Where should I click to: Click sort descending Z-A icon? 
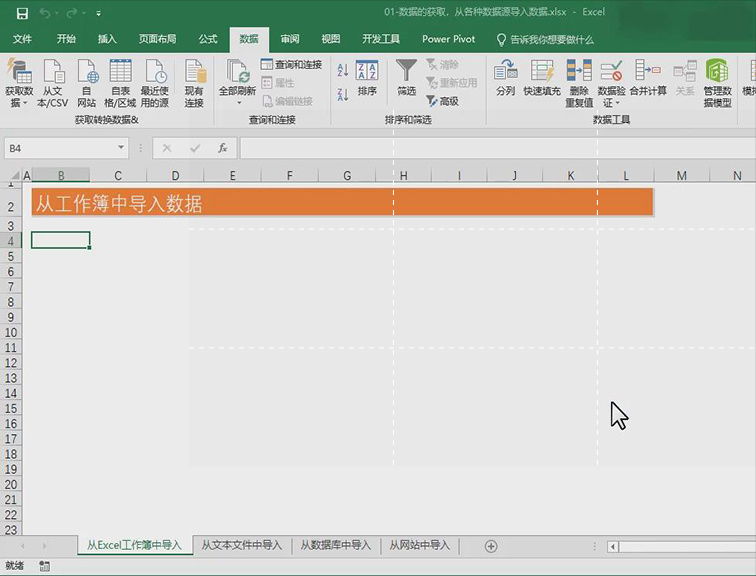(343, 94)
